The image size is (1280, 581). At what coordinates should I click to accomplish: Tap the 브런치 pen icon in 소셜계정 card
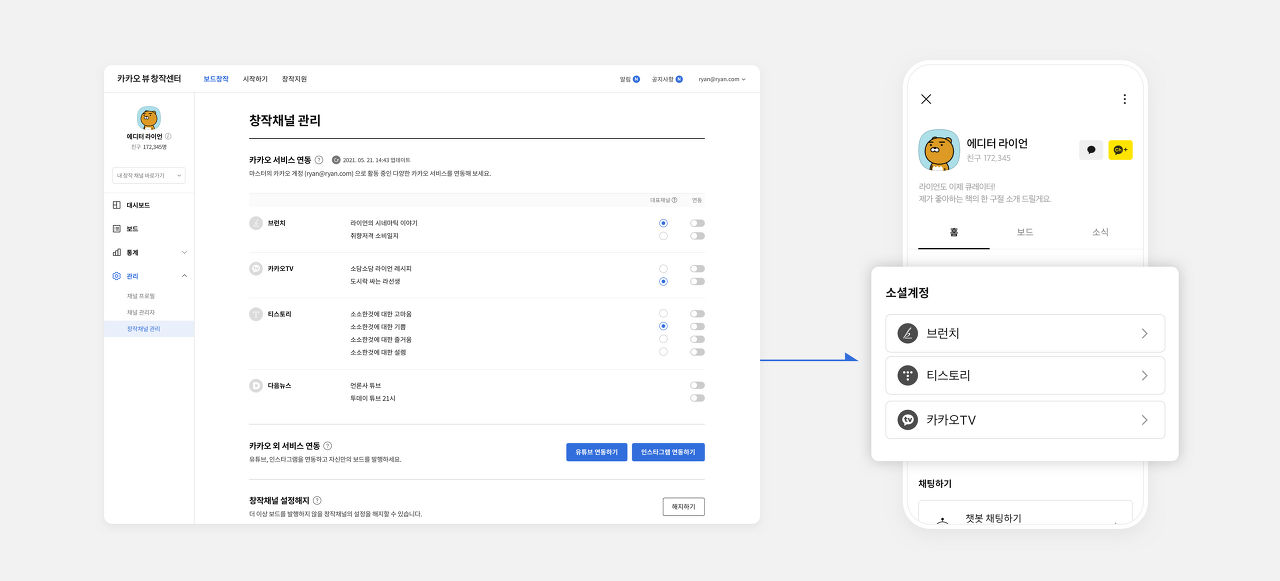click(x=907, y=334)
